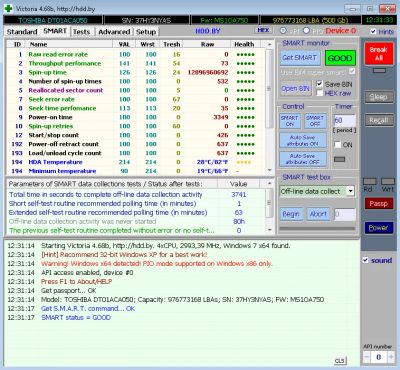This screenshot has width=400, height=370.
Task: Select the Minimum temperature row
Action: point(136,171)
